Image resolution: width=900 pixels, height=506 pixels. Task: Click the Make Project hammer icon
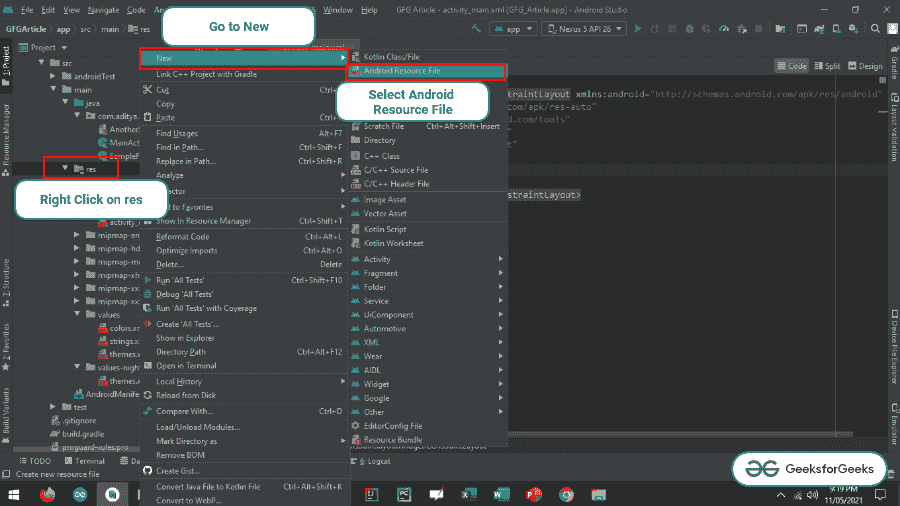pyautogui.click(x=478, y=29)
